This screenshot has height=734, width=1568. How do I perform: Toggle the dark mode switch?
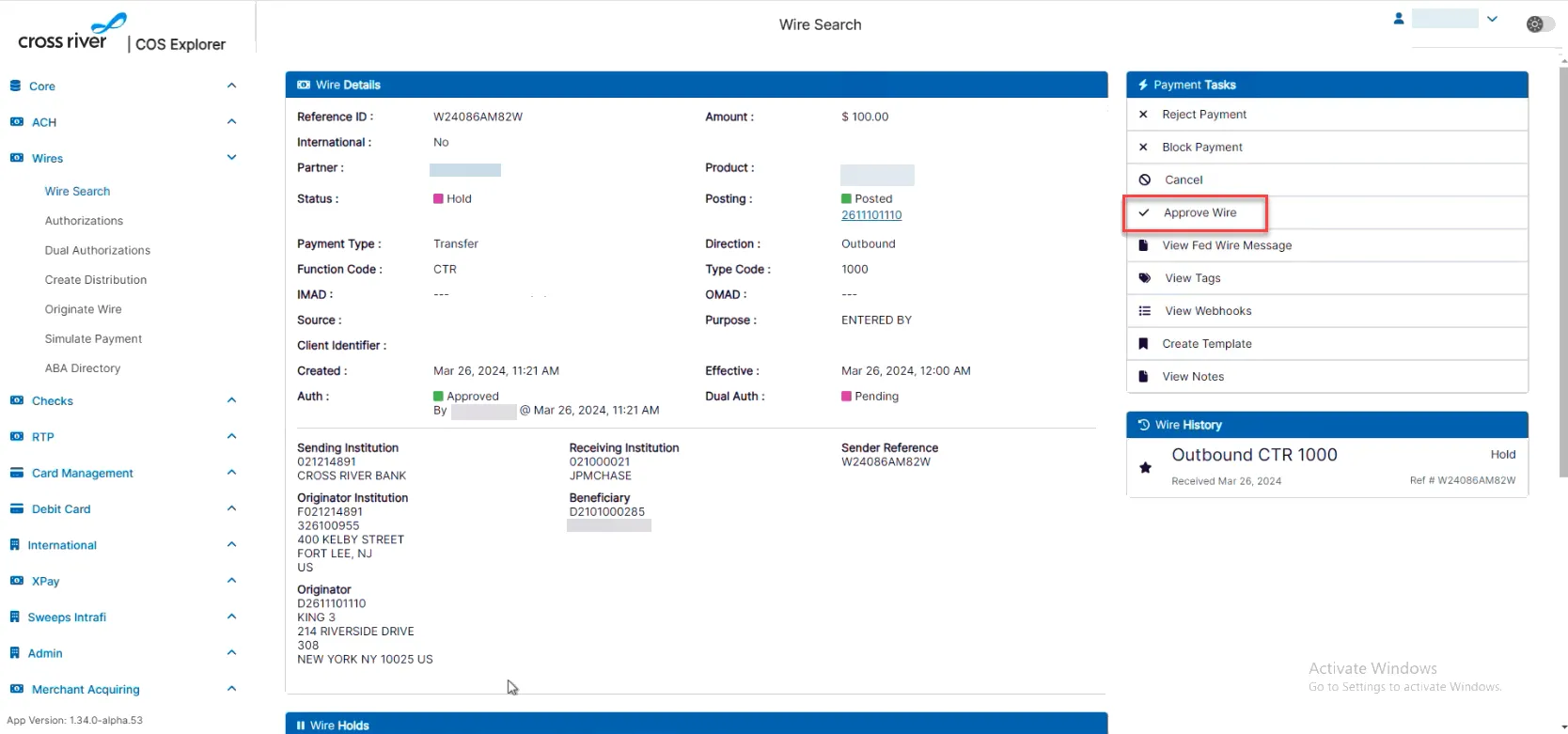pos(1540,24)
